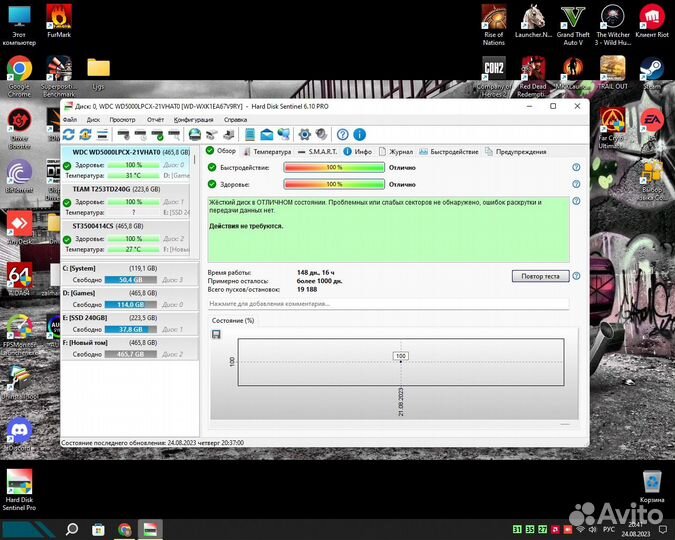Viewport: 675px width, 540px height.
Task: Open the Конфигурация menu
Action: click(x=193, y=120)
